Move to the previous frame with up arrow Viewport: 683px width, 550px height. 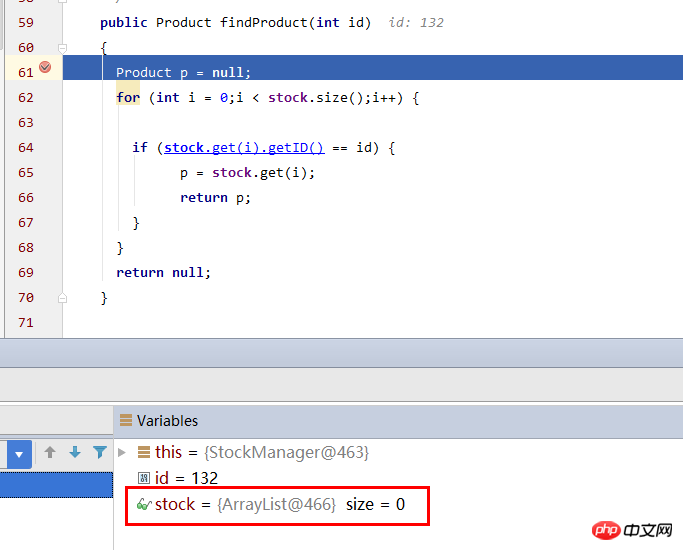pyautogui.click(x=50, y=452)
